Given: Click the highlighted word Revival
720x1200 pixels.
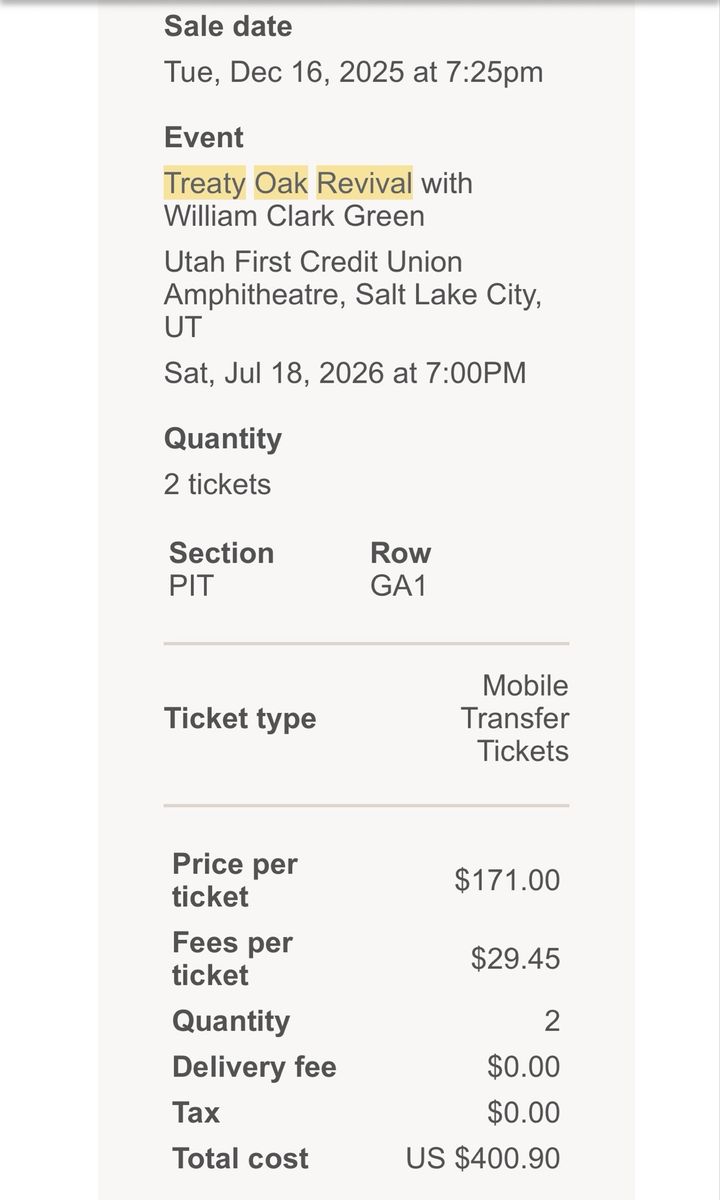Looking at the screenshot, I should pos(365,184).
